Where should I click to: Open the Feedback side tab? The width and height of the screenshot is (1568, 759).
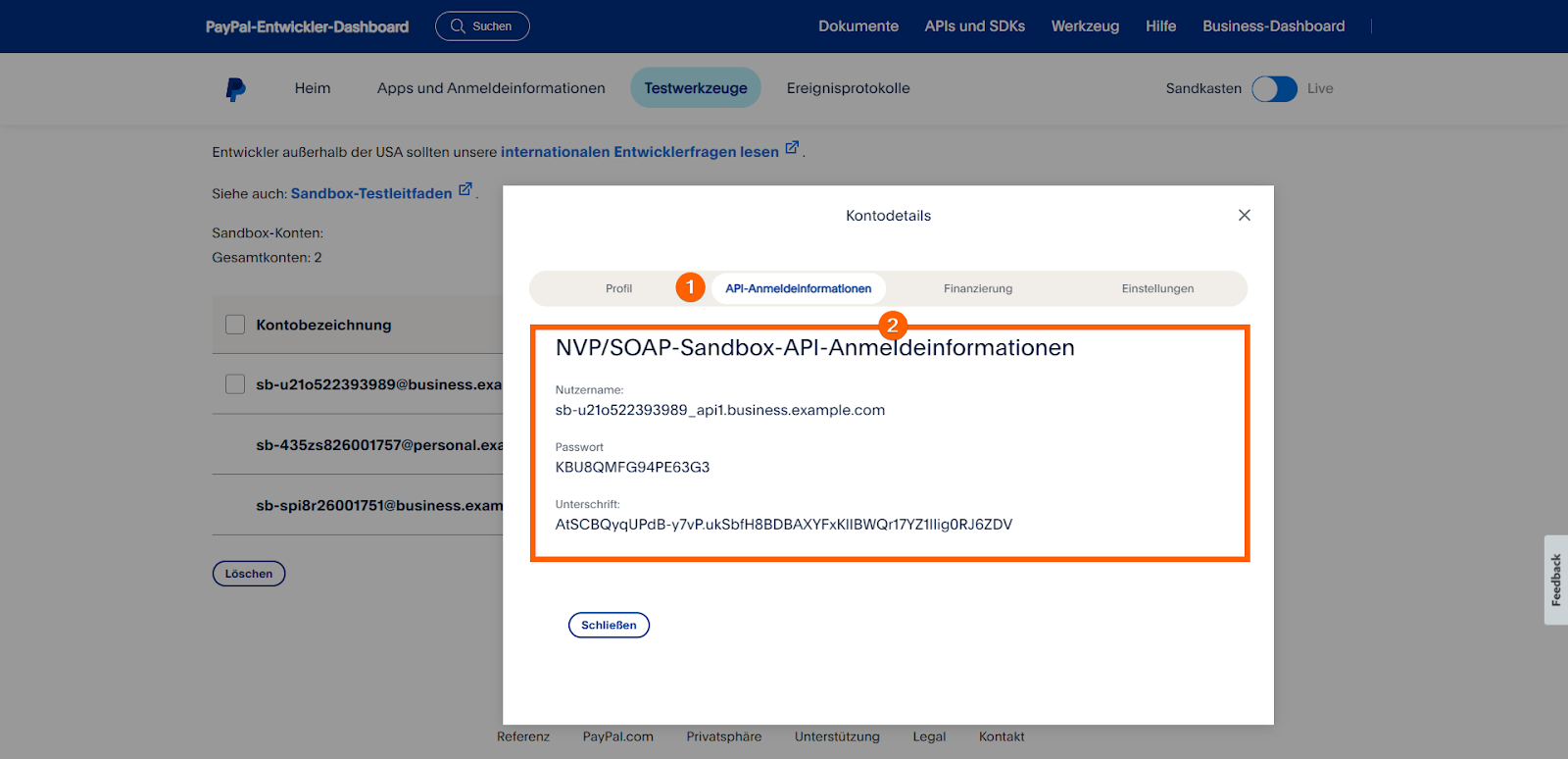coord(1556,580)
